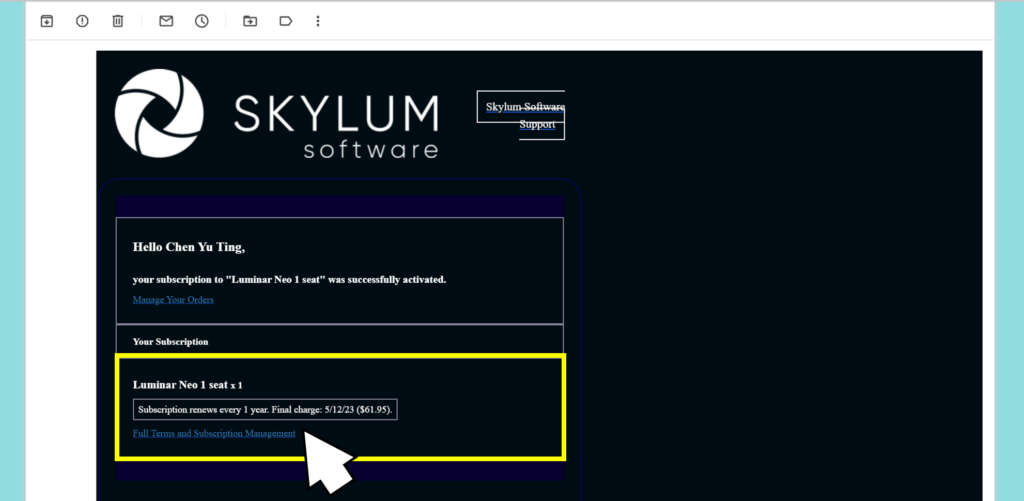
Task: Open Full Terms and Subscription Management link
Action: click(x=214, y=433)
